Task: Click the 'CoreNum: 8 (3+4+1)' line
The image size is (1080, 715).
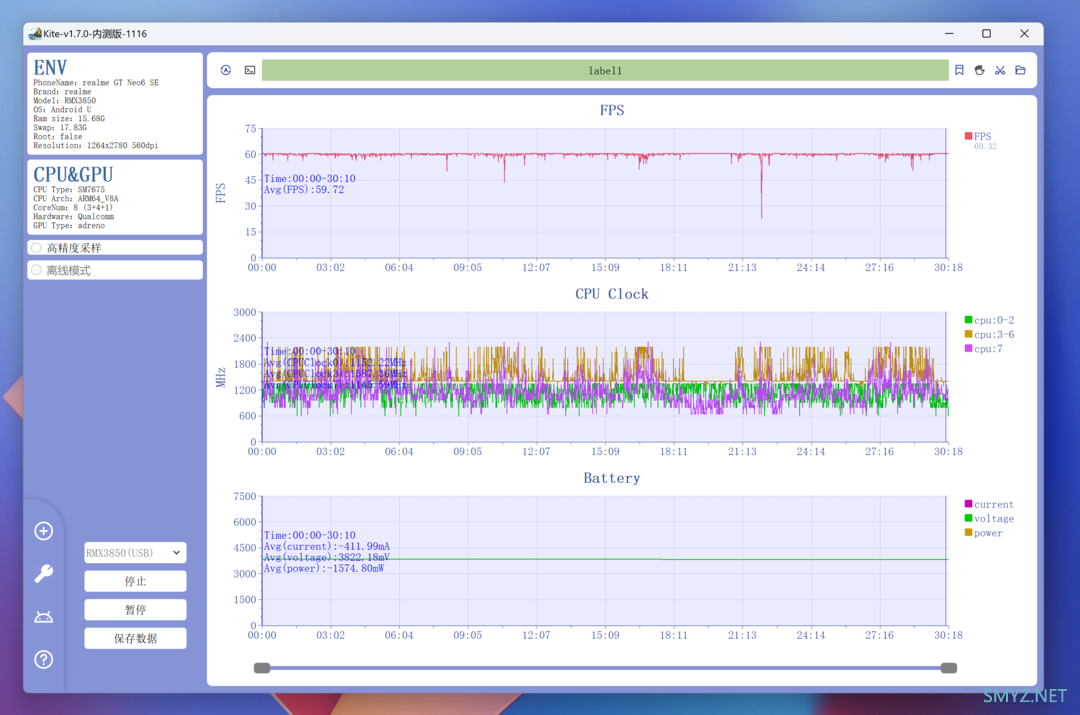Action: (73, 207)
